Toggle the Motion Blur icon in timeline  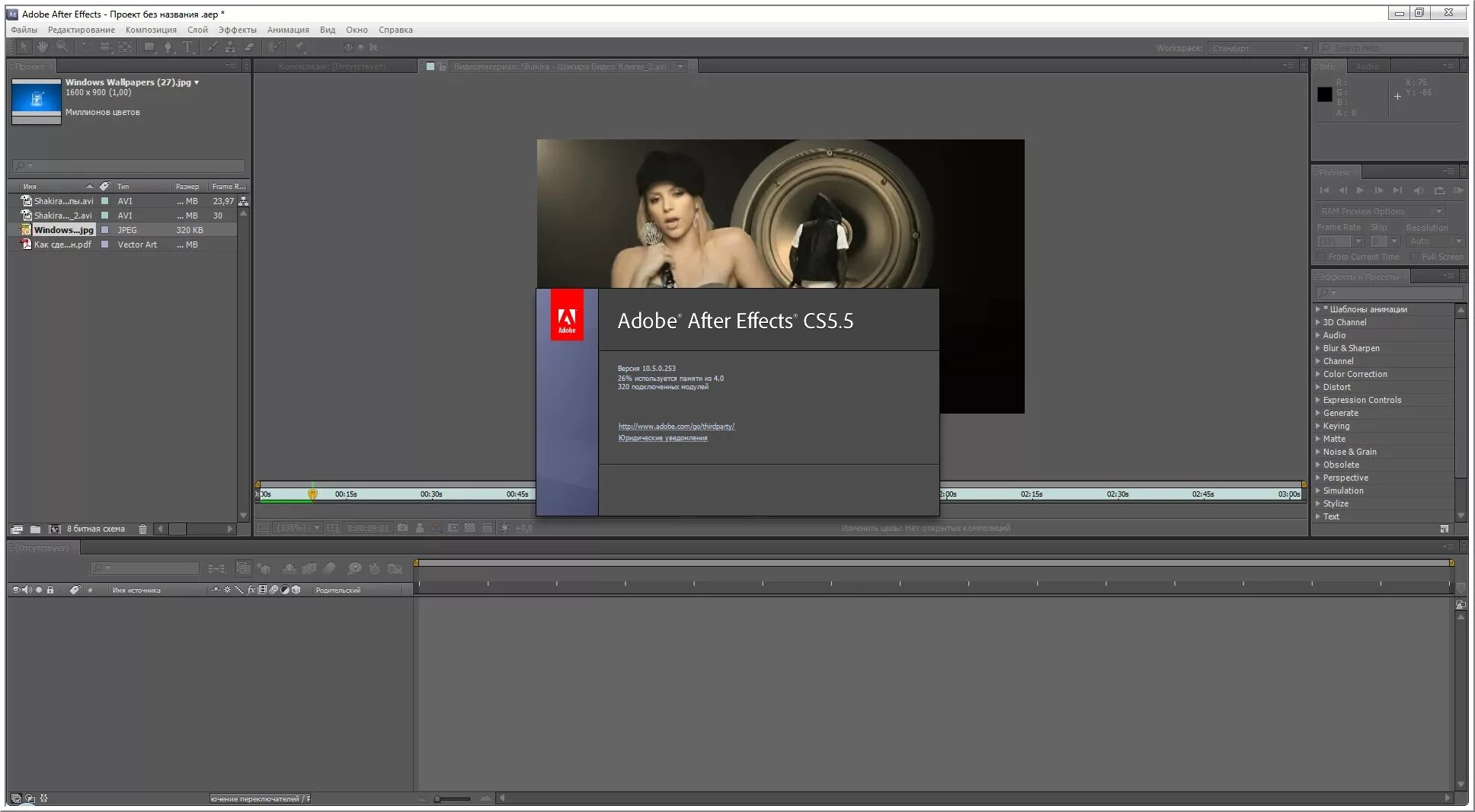click(328, 568)
